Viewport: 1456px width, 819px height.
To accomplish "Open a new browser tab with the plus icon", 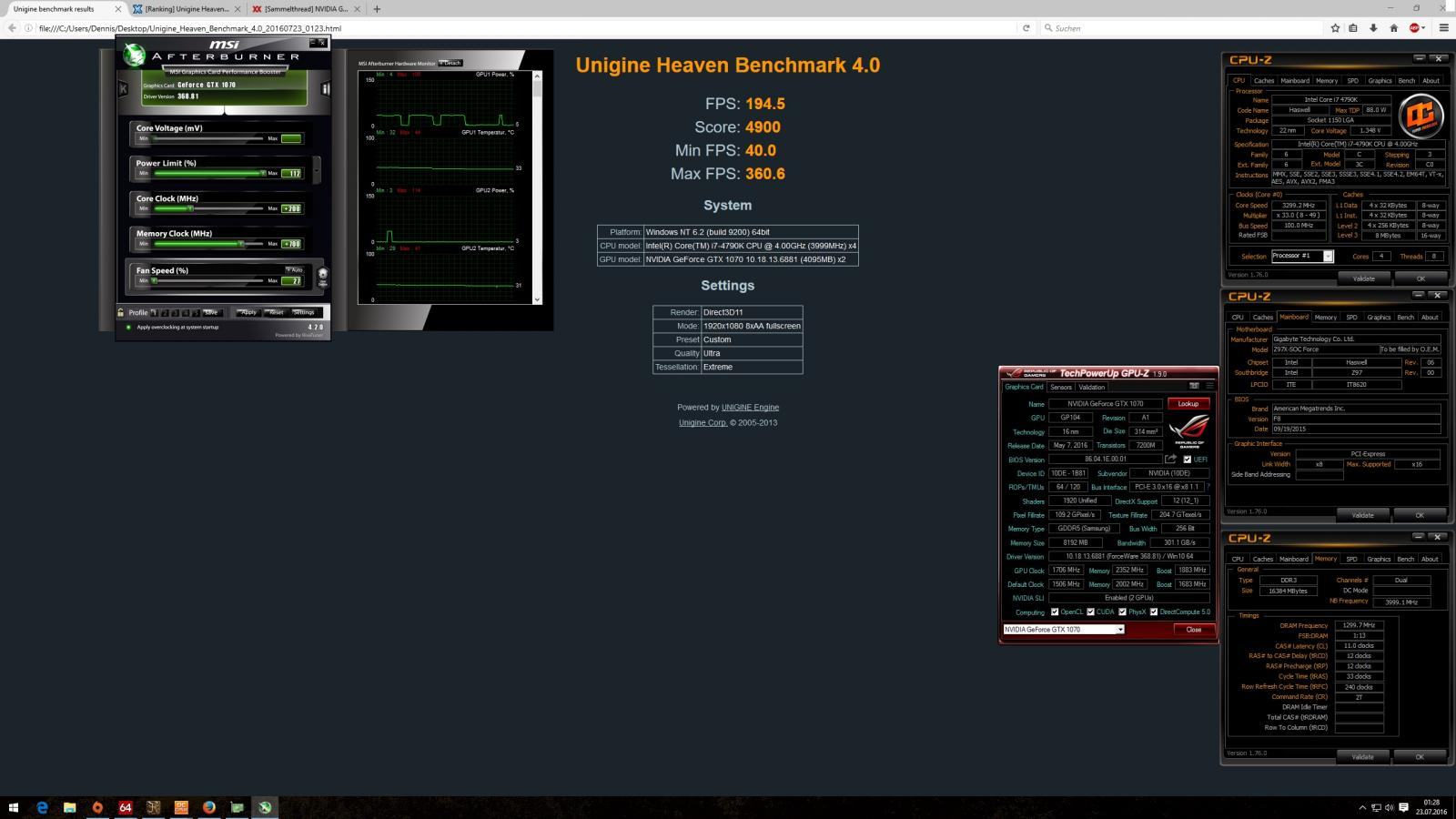I will 377,9.
